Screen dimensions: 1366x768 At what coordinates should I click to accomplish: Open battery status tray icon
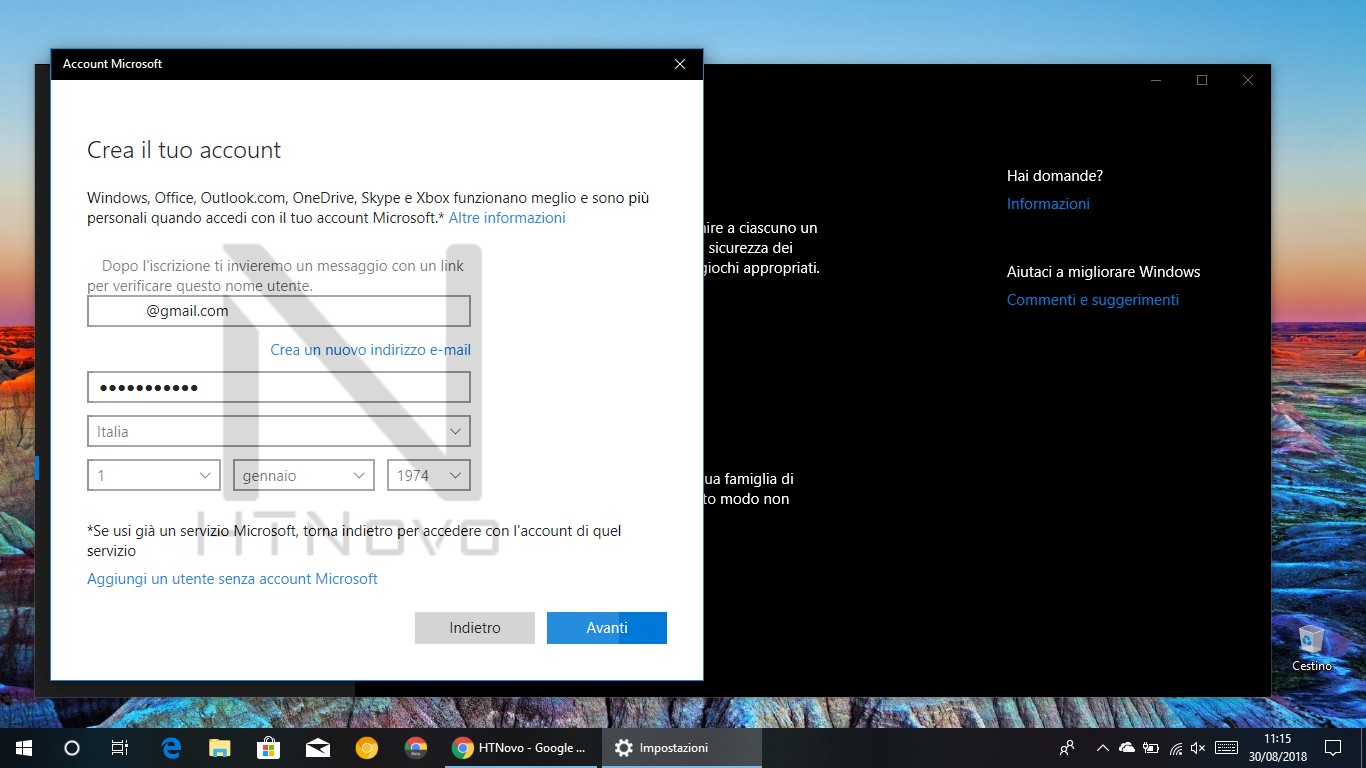[1151, 747]
